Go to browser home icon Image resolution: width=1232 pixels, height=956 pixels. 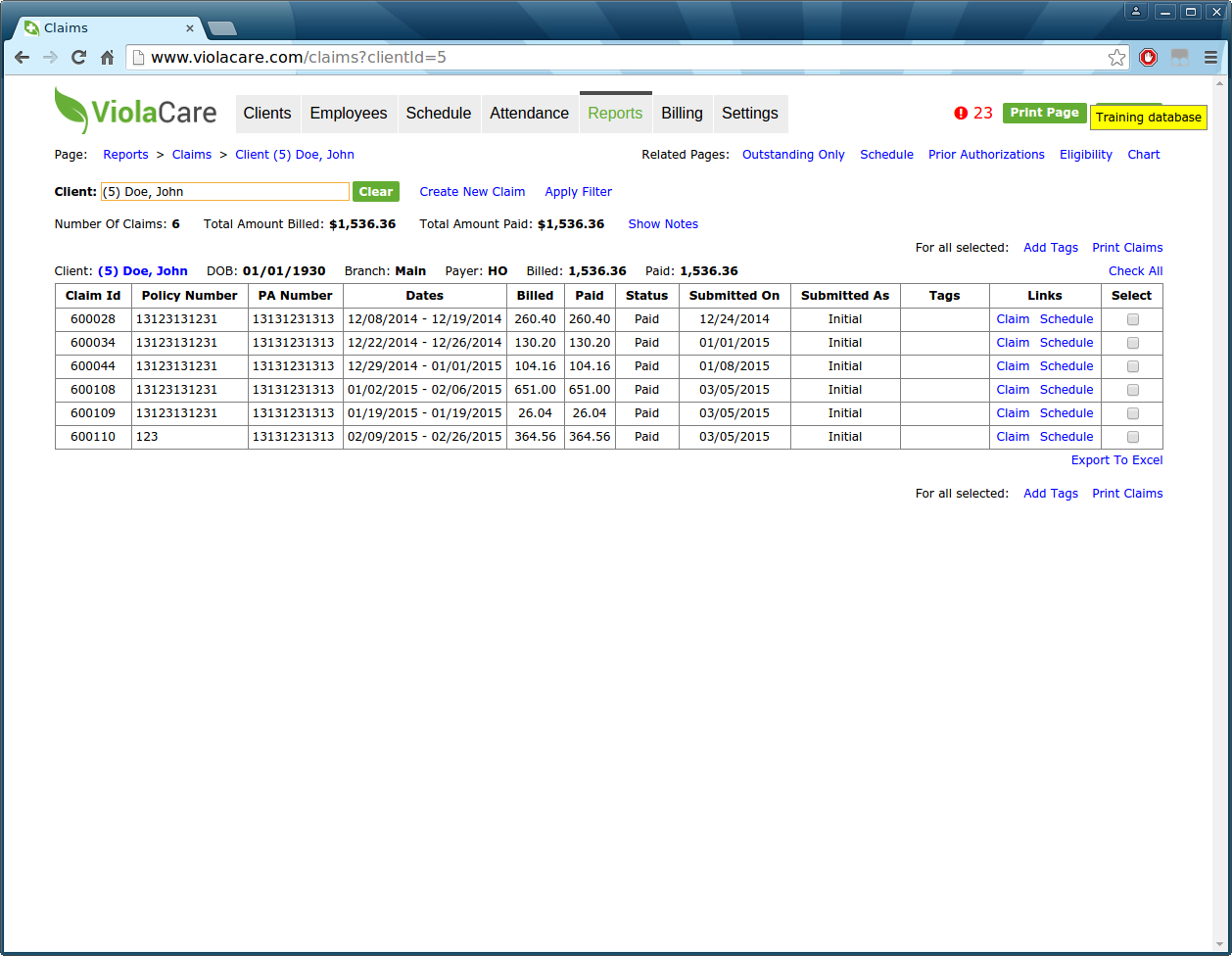click(108, 58)
